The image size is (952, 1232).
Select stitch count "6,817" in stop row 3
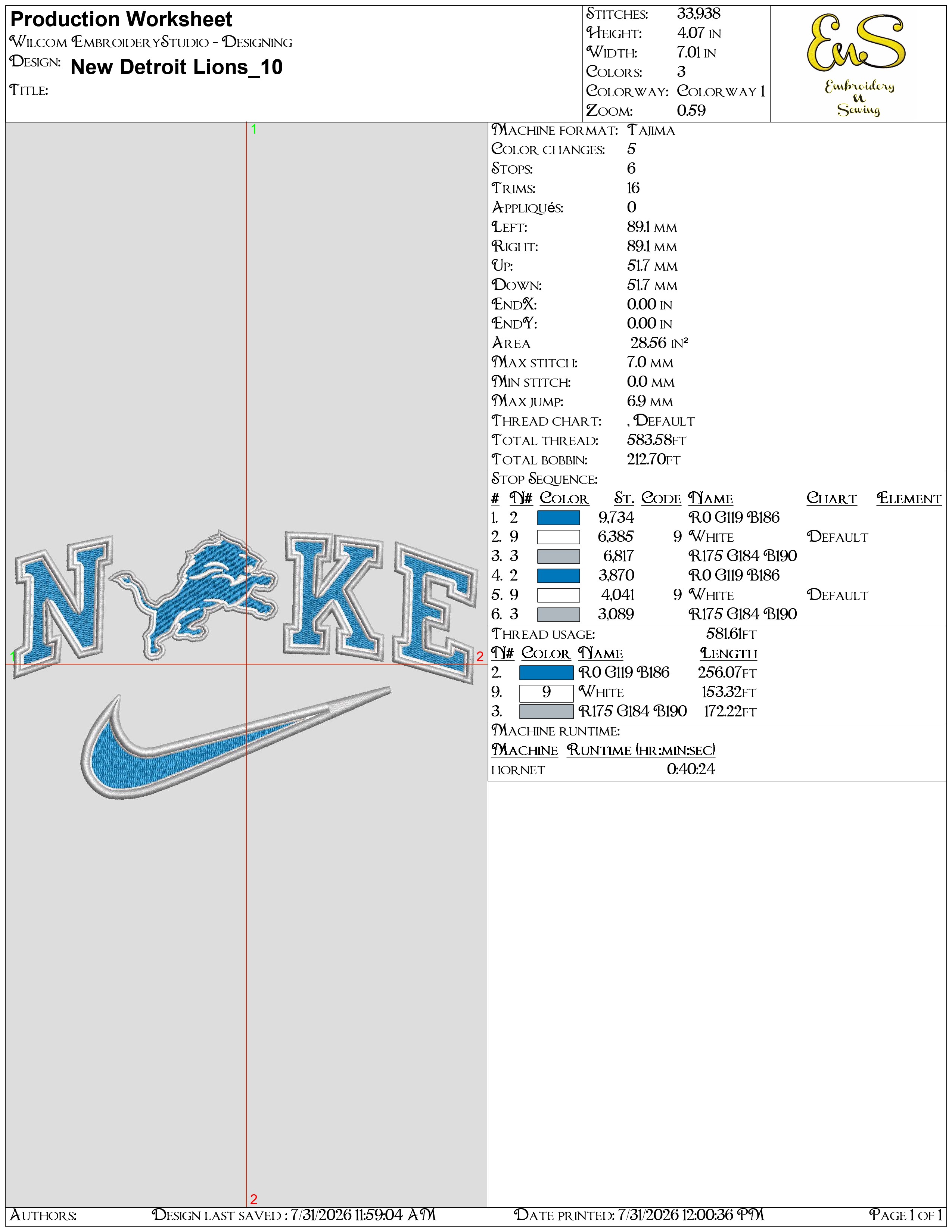pyautogui.click(x=619, y=556)
